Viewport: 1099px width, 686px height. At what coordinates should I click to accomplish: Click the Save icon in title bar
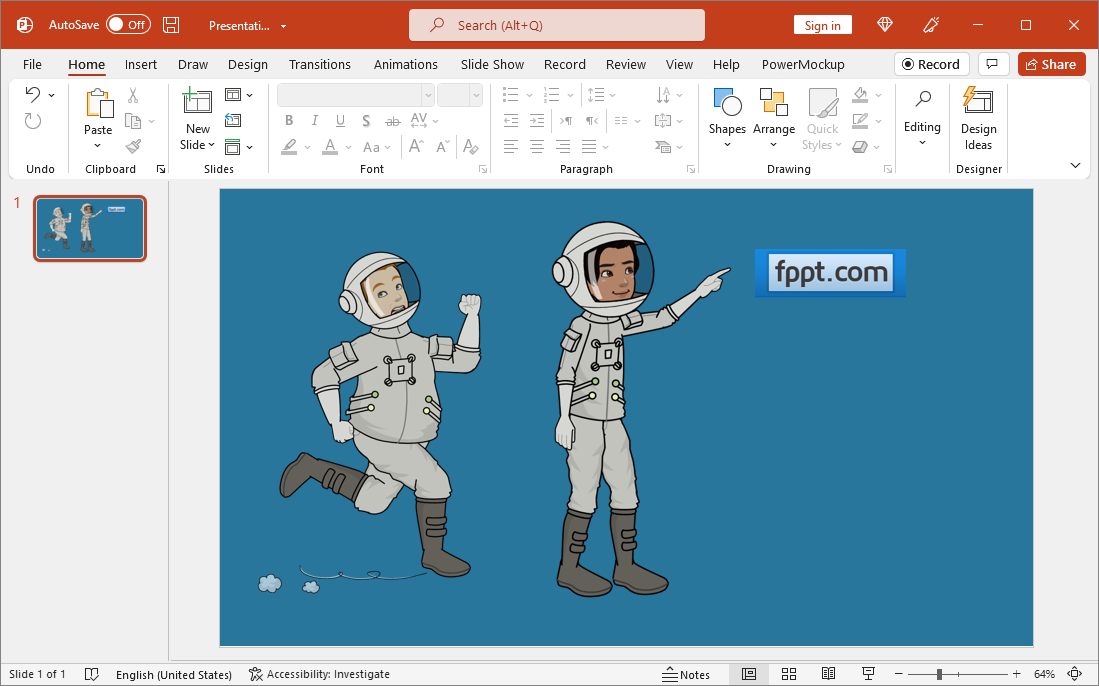coord(171,25)
